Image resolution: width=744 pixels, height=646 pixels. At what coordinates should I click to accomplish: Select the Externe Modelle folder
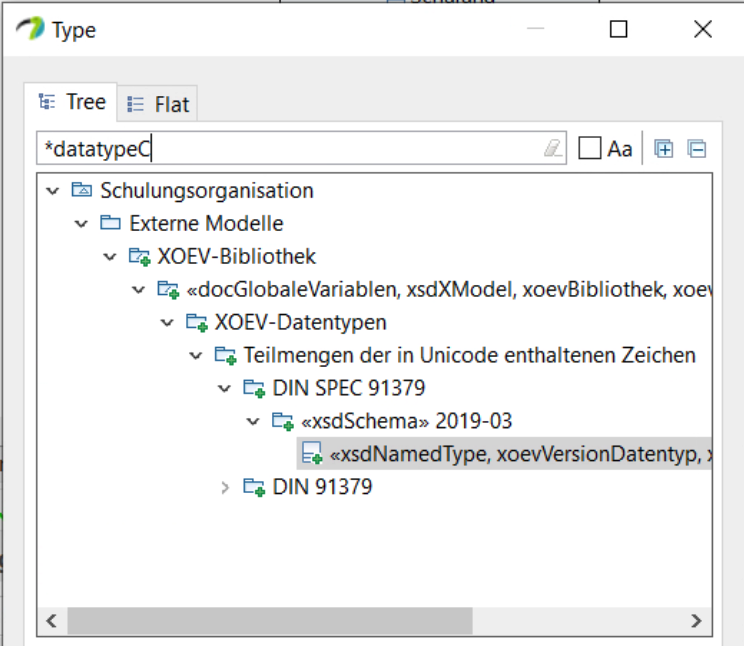coord(206,224)
